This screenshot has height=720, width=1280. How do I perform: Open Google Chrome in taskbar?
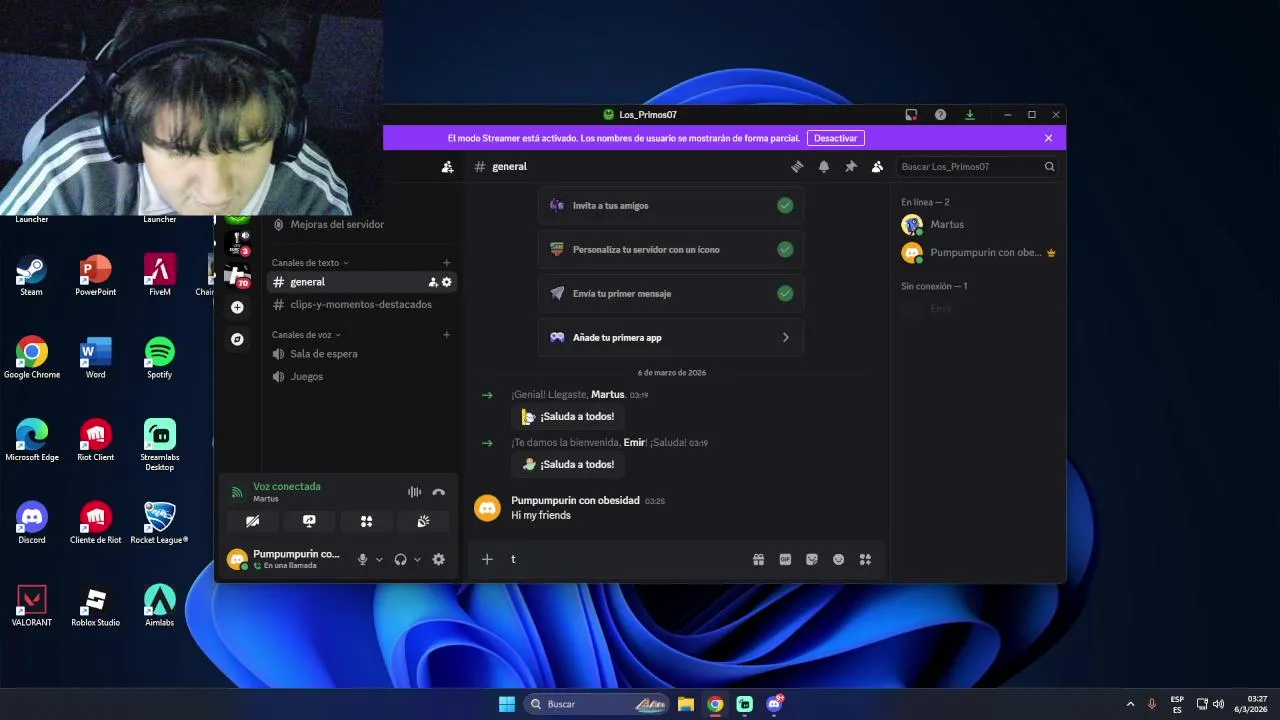click(x=715, y=704)
